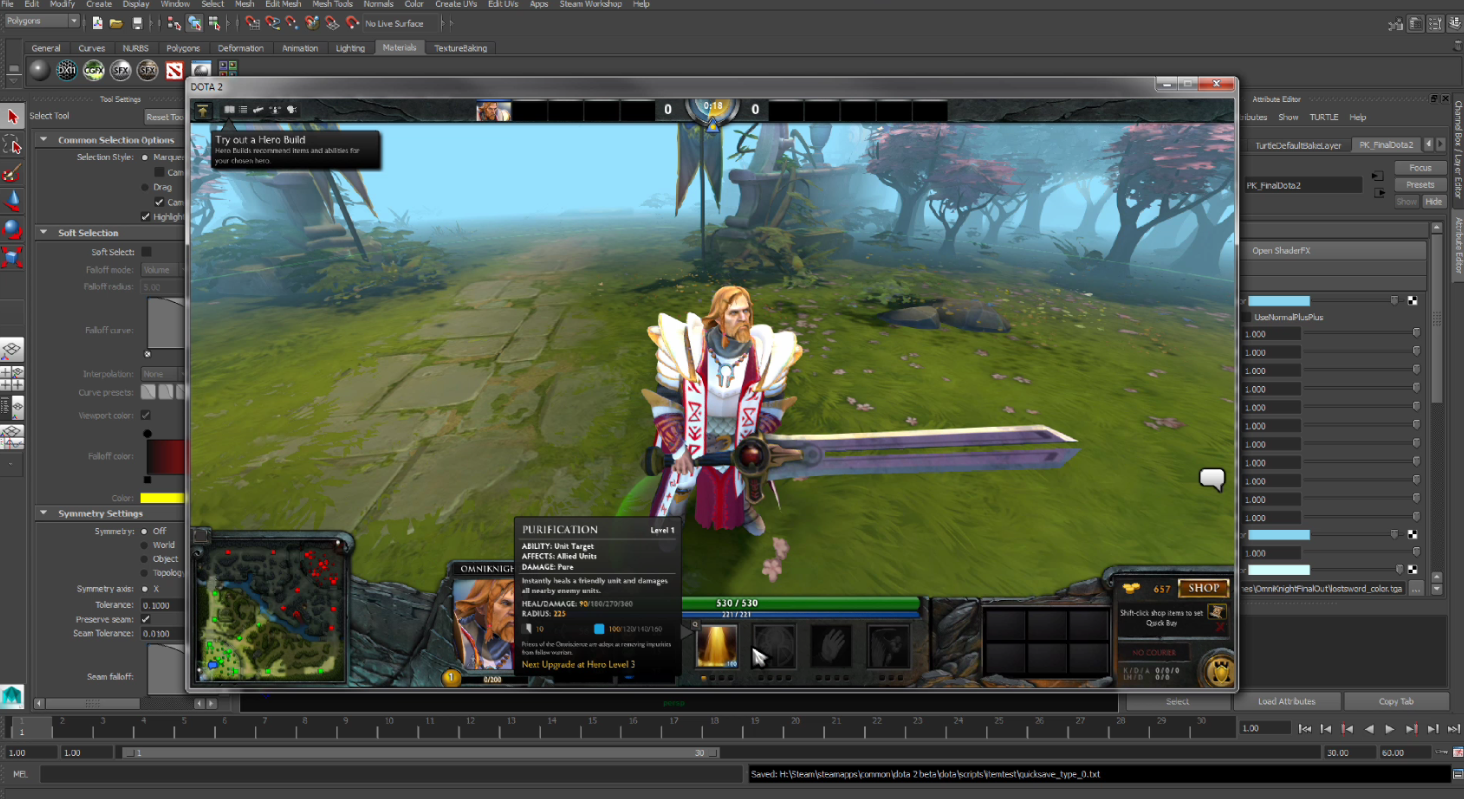Image resolution: width=1464 pixels, height=799 pixels.
Task: Switch to the Polygons shelf tab
Action: coord(183,48)
